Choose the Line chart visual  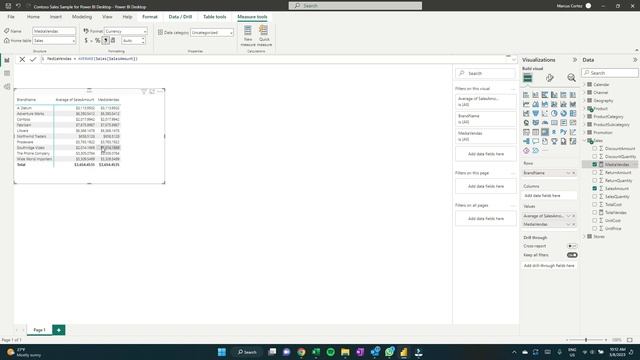click(x=526, y=104)
